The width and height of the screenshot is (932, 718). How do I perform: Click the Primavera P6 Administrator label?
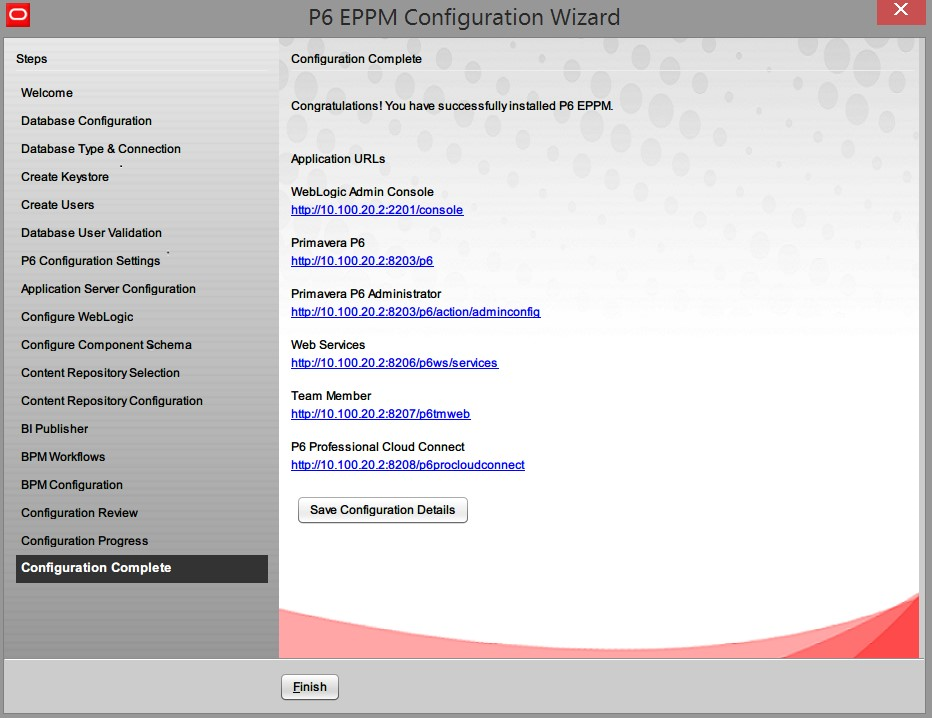pyautogui.click(x=366, y=294)
